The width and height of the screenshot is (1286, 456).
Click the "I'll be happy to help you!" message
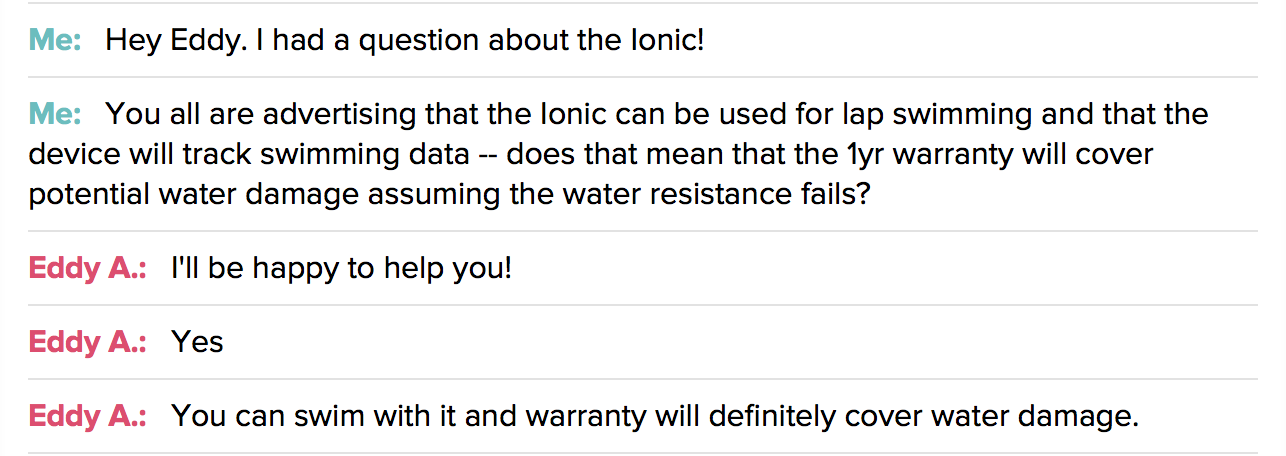[341, 268]
